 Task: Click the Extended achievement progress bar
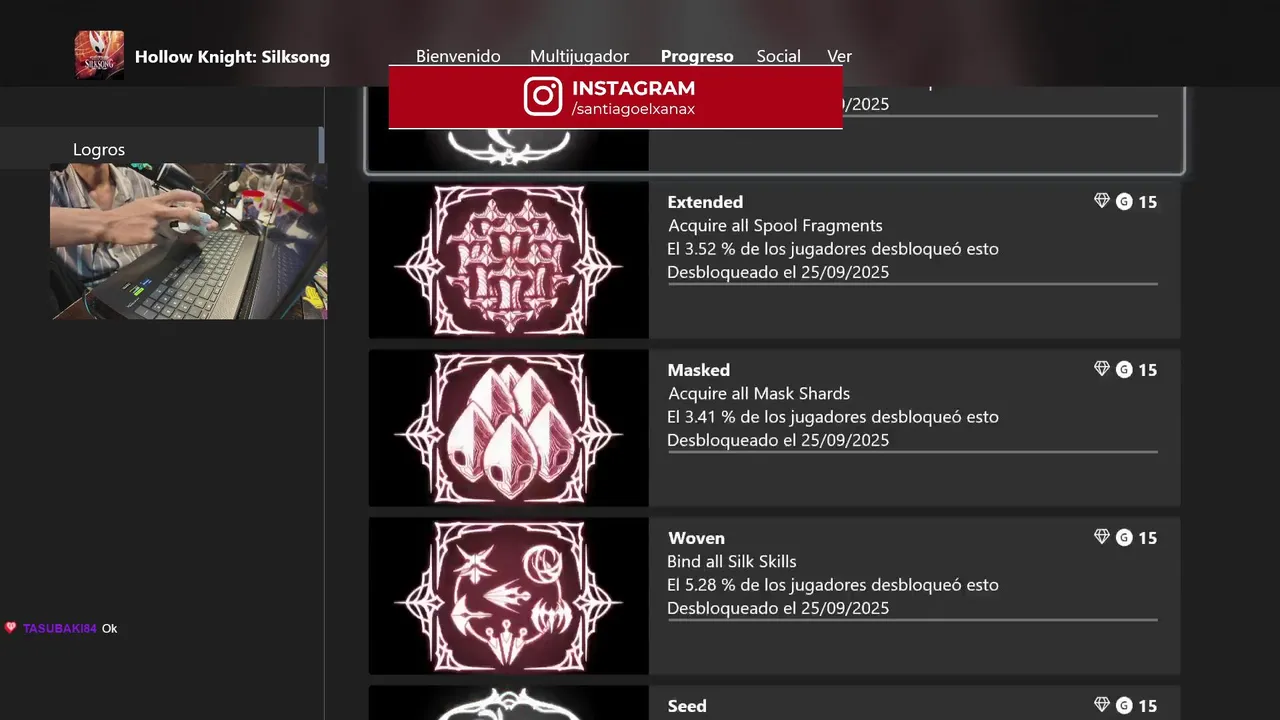[912, 284]
